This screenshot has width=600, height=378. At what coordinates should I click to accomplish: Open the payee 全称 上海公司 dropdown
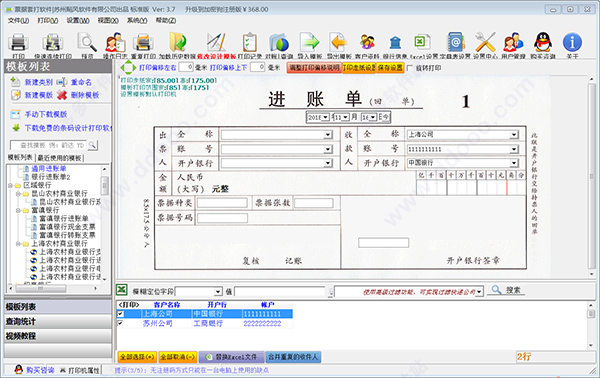click(x=514, y=135)
